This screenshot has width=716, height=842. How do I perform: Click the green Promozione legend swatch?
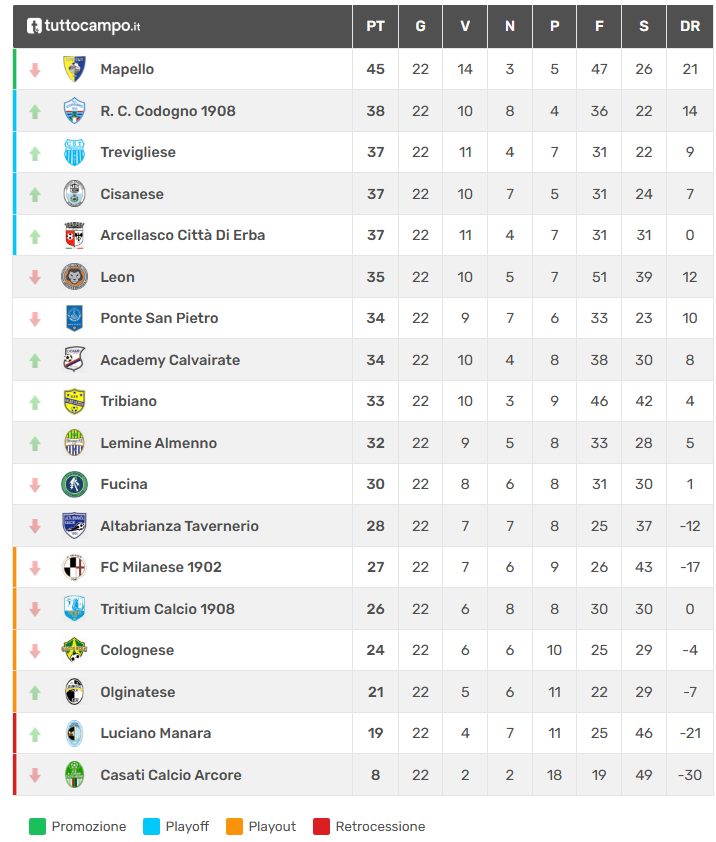[x=38, y=827]
